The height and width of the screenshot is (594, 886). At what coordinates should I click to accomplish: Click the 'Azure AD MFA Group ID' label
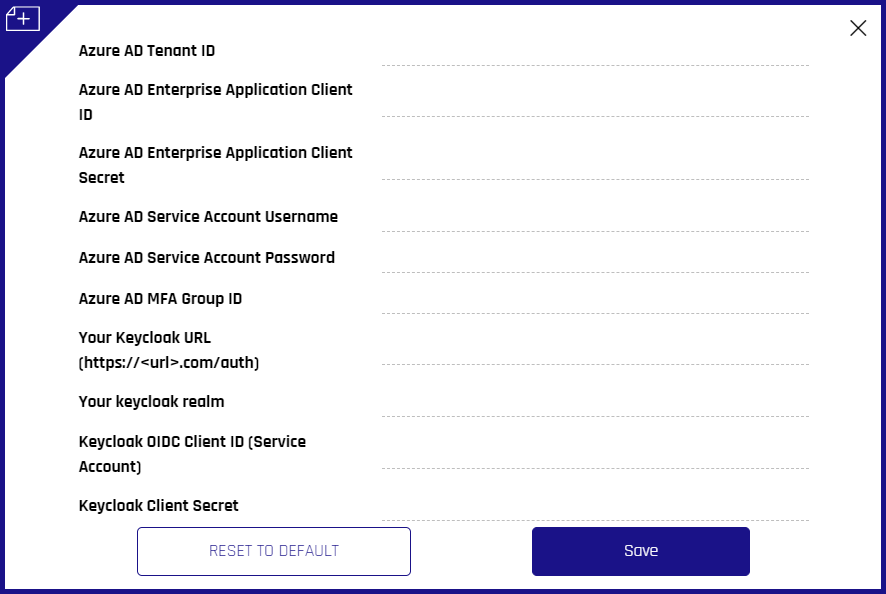click(160, 299)
